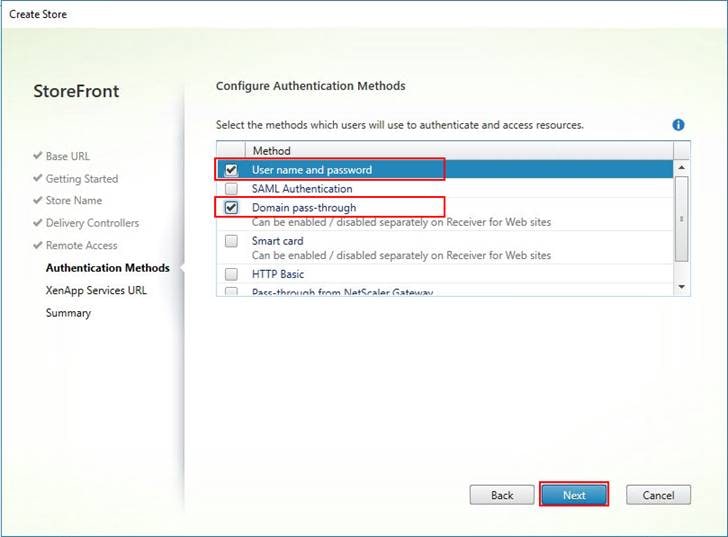This screenshot has width=728, height=537.
Task: Click the Cancel button
Action: point(658,495)
